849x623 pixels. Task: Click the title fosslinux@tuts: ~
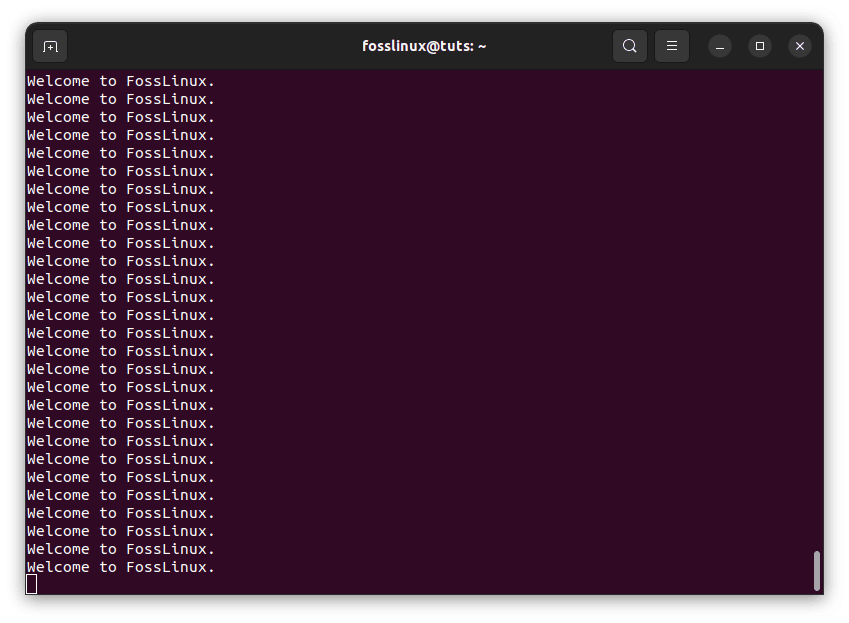click(423, 46)
